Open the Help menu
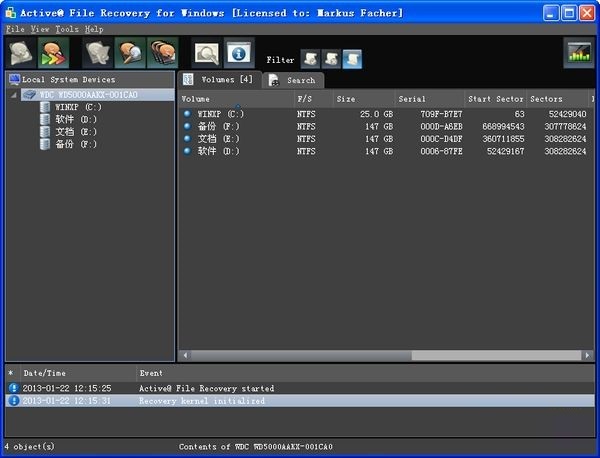 point(94,29)
